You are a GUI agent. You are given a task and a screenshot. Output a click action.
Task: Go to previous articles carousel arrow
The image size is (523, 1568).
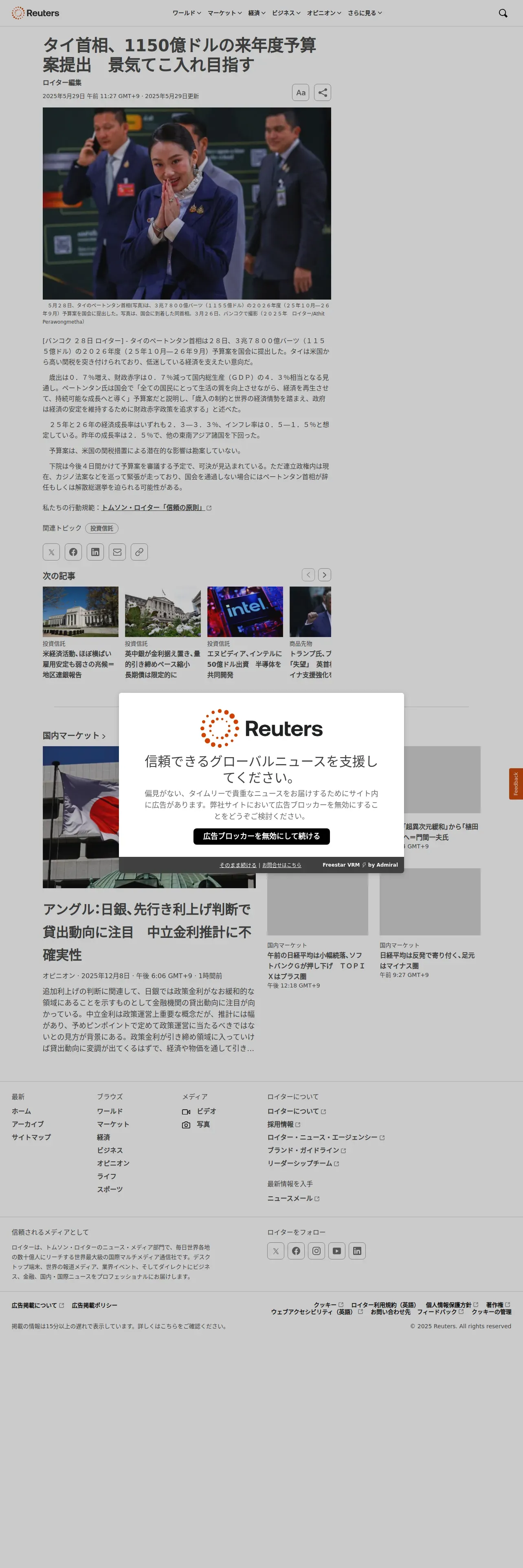pos(309,575)
